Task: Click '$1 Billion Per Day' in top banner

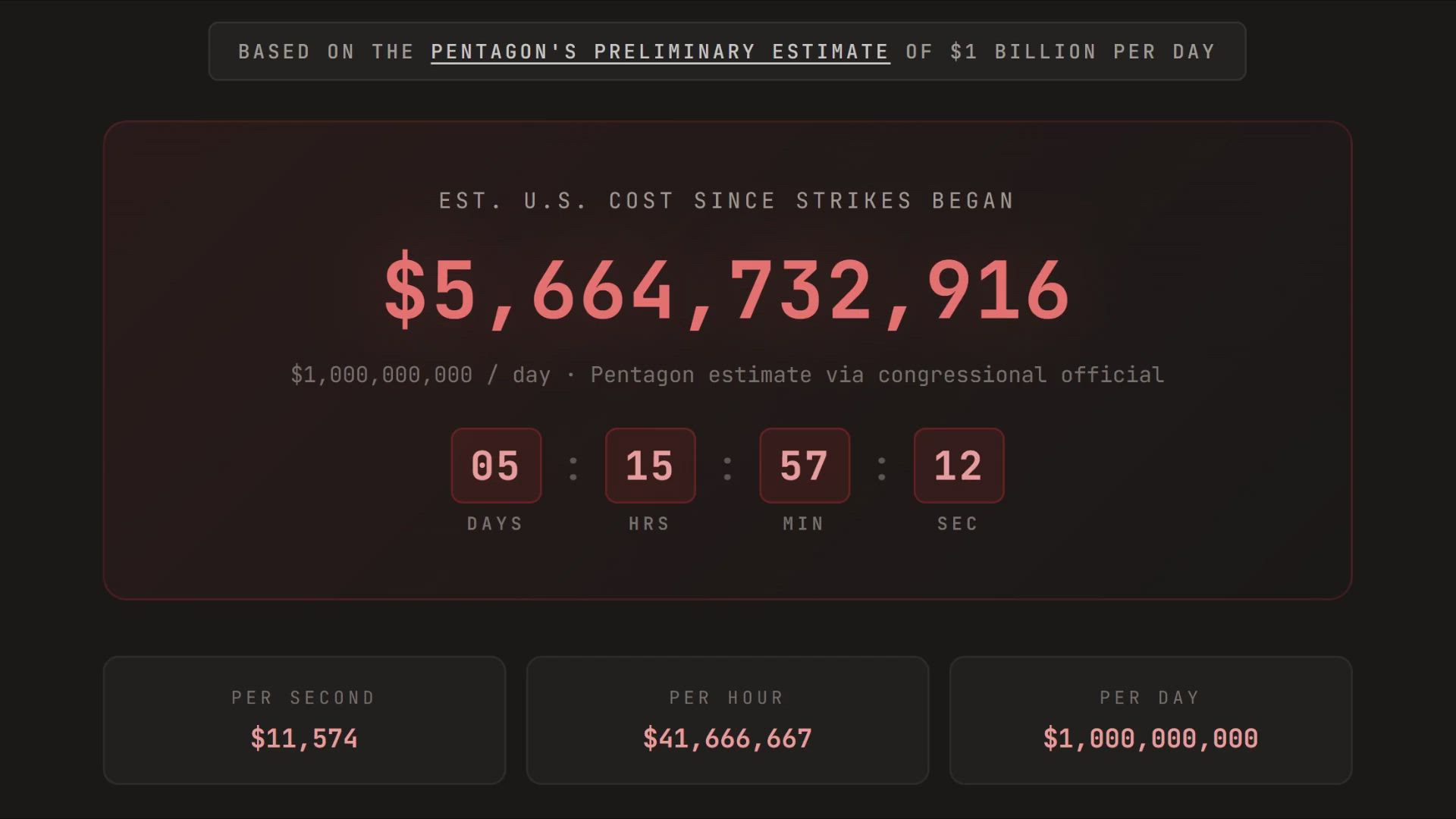Action: pyautogui.click(x=1082, y=52)
